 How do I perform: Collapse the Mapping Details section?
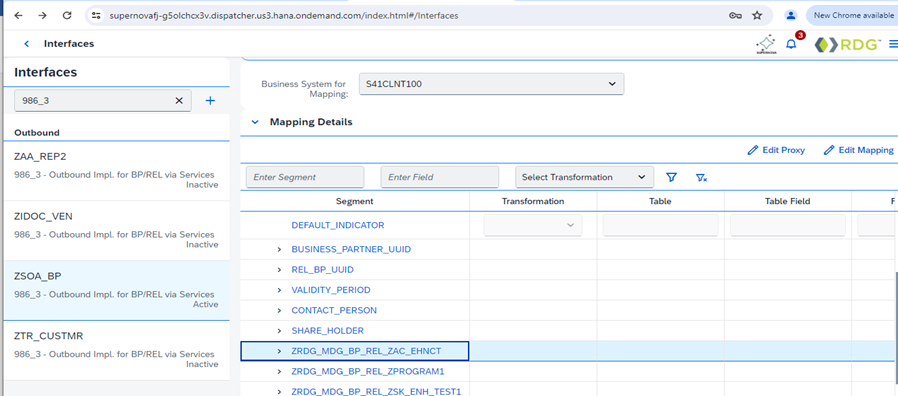(x=255, y=122)
